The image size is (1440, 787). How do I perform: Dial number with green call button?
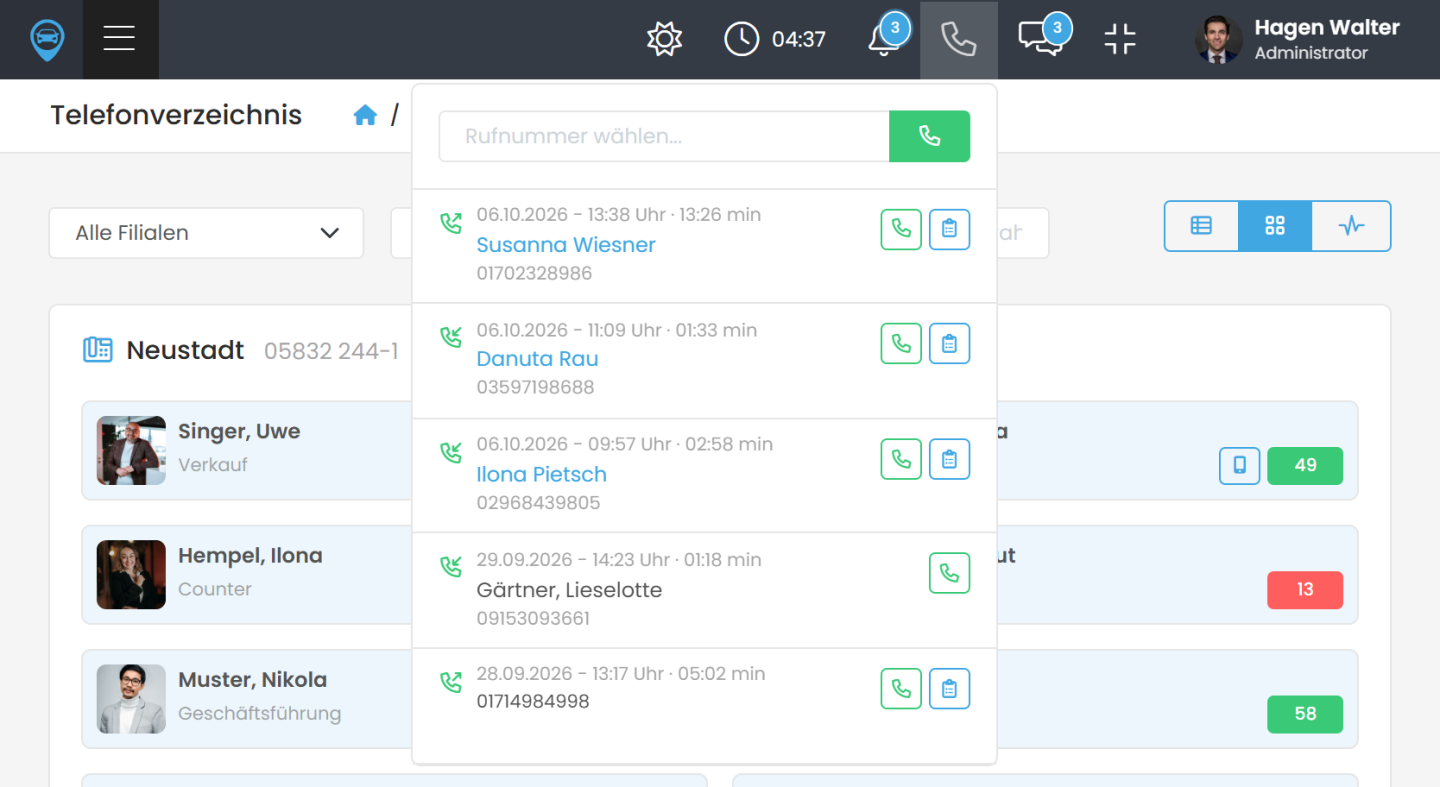[x=929, y=136]
